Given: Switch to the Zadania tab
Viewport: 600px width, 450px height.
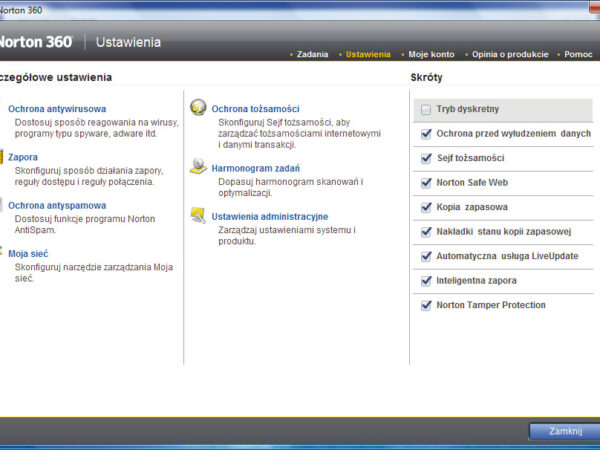Looking at the screenshot, I should (x=312, y=54).
